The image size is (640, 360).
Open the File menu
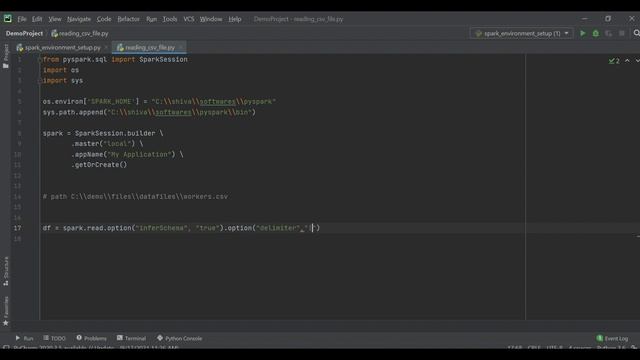point(22,19)
